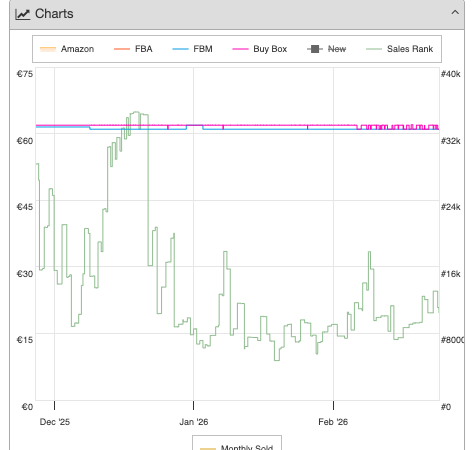Click the Jan '26 axis label
The width and height of the screenshot is (474, 450).
click(194, 422)
